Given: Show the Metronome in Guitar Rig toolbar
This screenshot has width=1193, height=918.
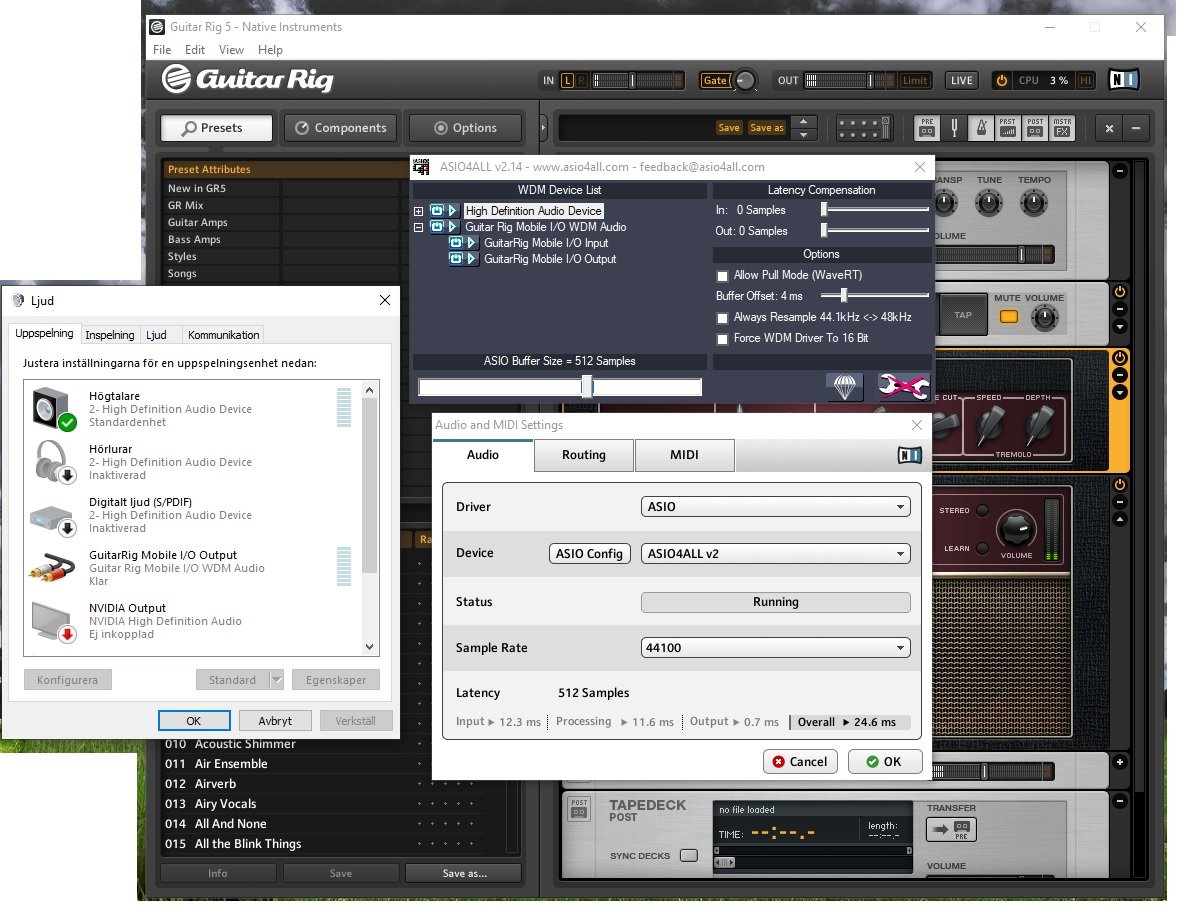Looking at the screenshot, I should point(981,127).
